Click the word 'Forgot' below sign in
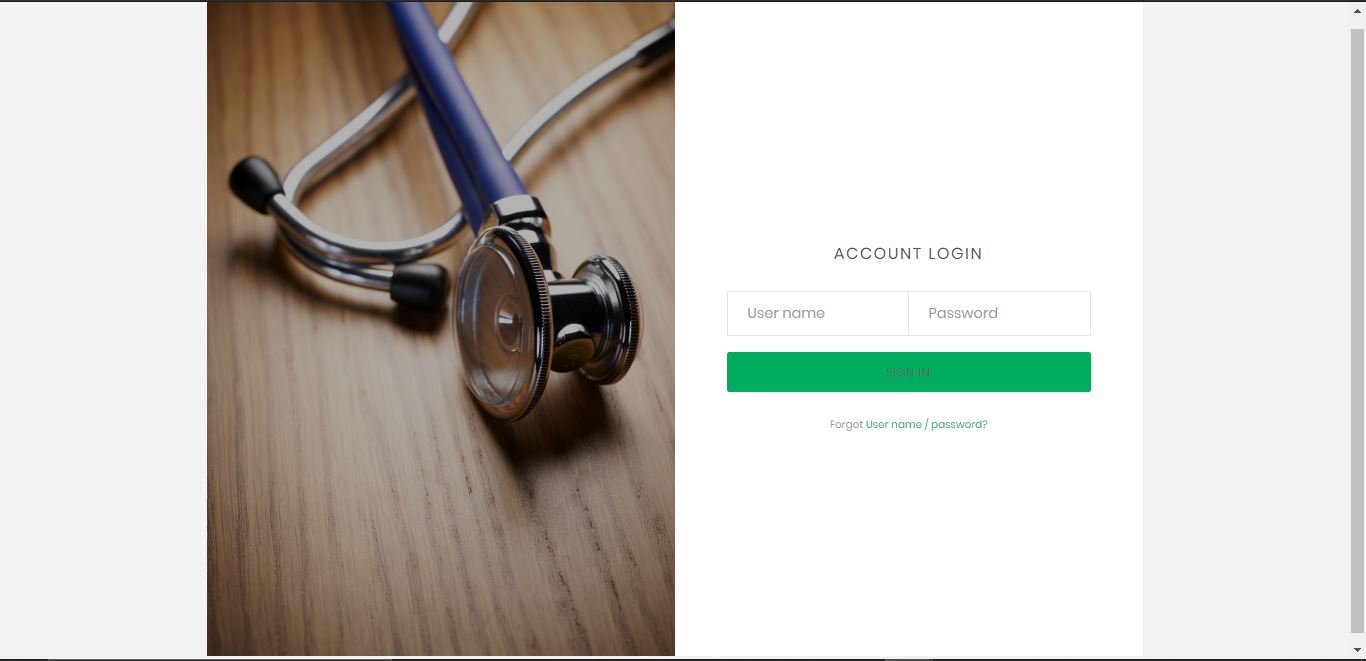Screen dimensions: 1366x661 click(x=846, y=424)
